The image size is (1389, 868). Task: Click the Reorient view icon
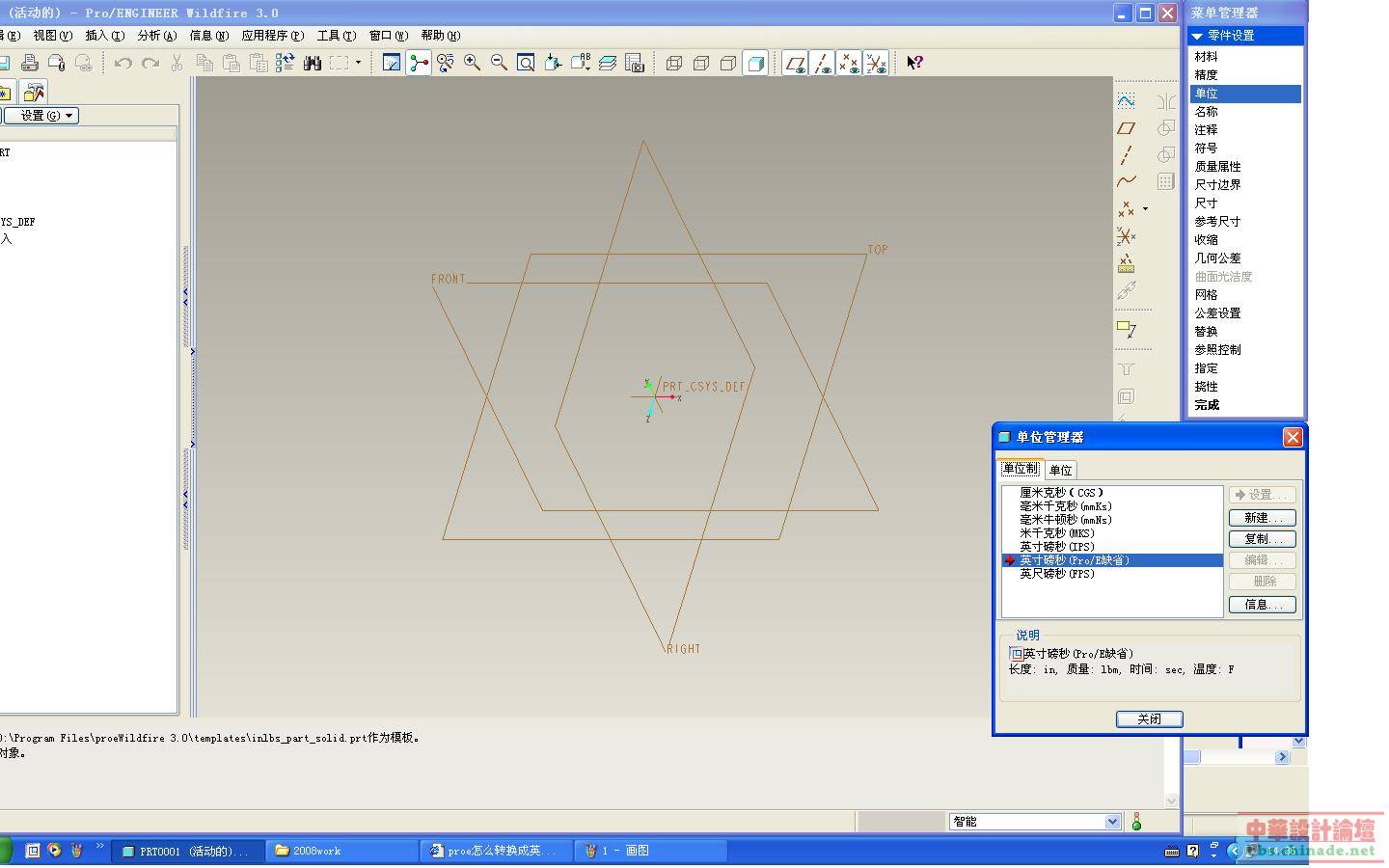point(553,63)
